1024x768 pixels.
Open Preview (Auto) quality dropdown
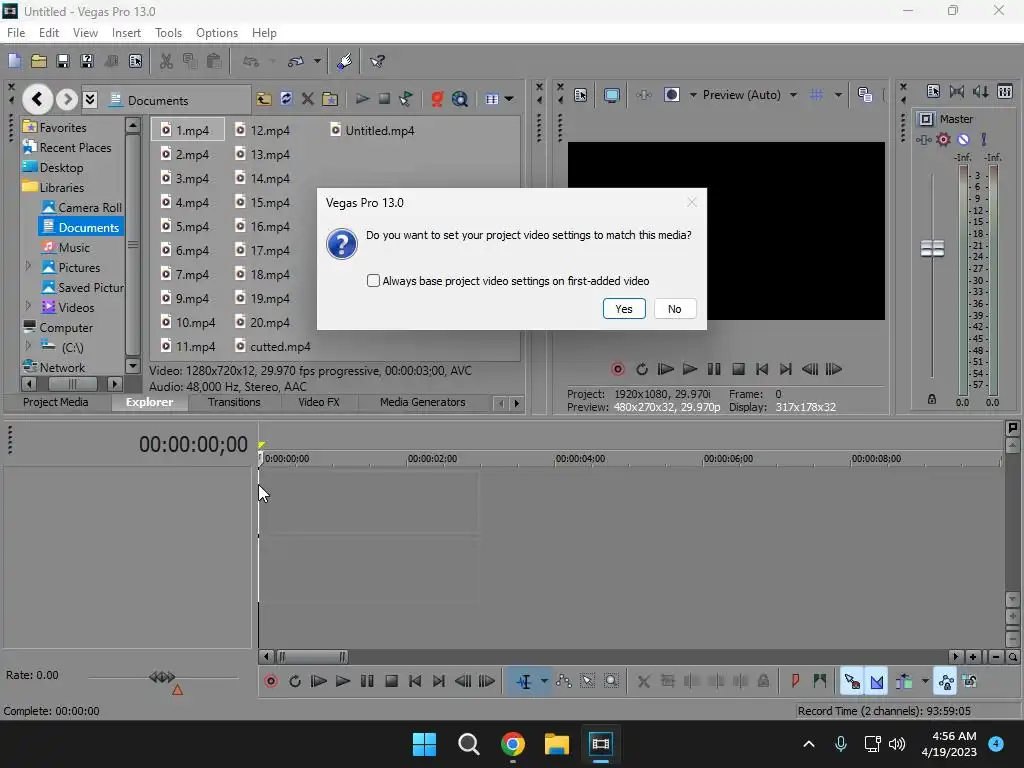793,95
